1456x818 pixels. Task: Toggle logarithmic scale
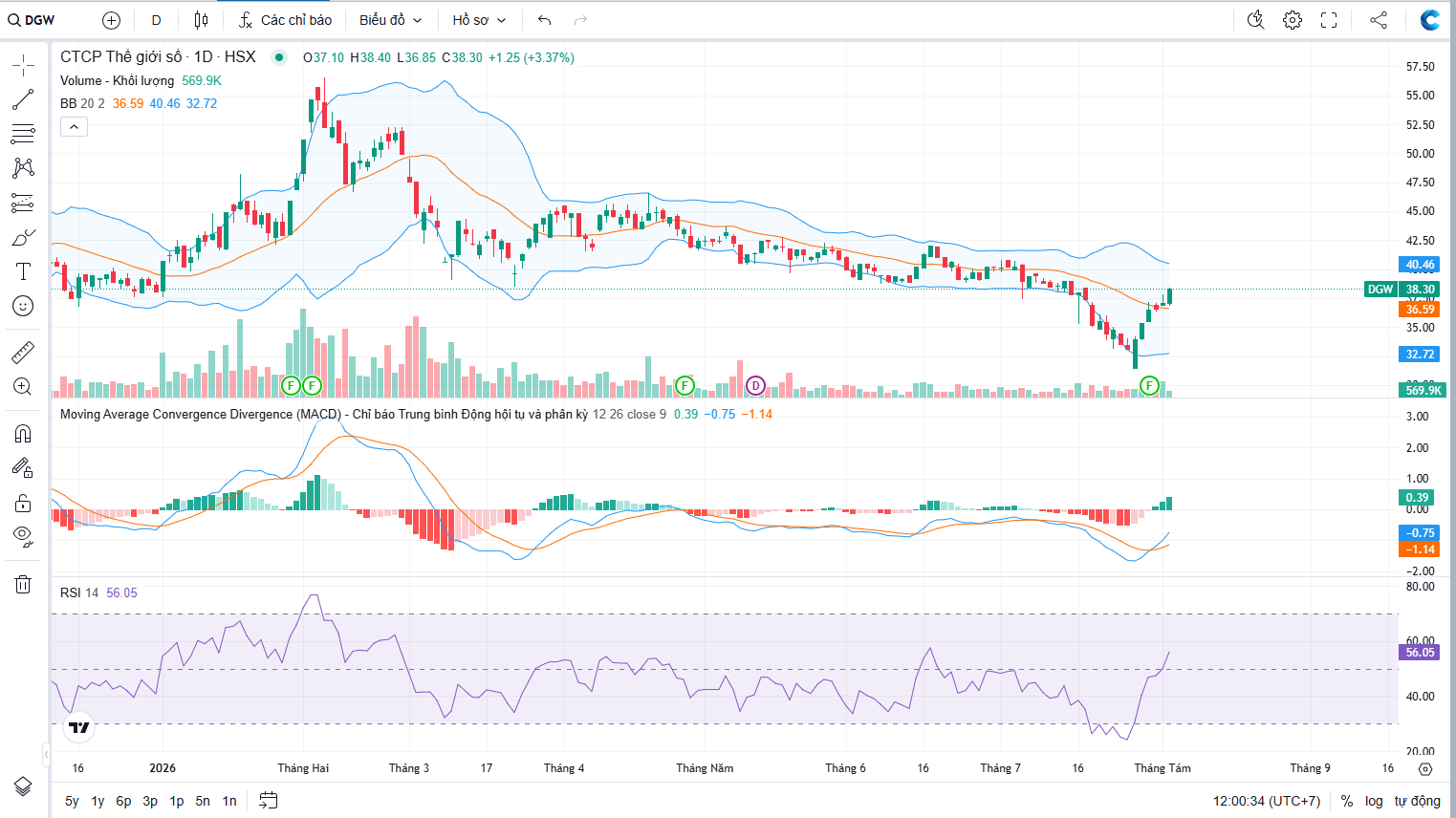point(1374,801)
